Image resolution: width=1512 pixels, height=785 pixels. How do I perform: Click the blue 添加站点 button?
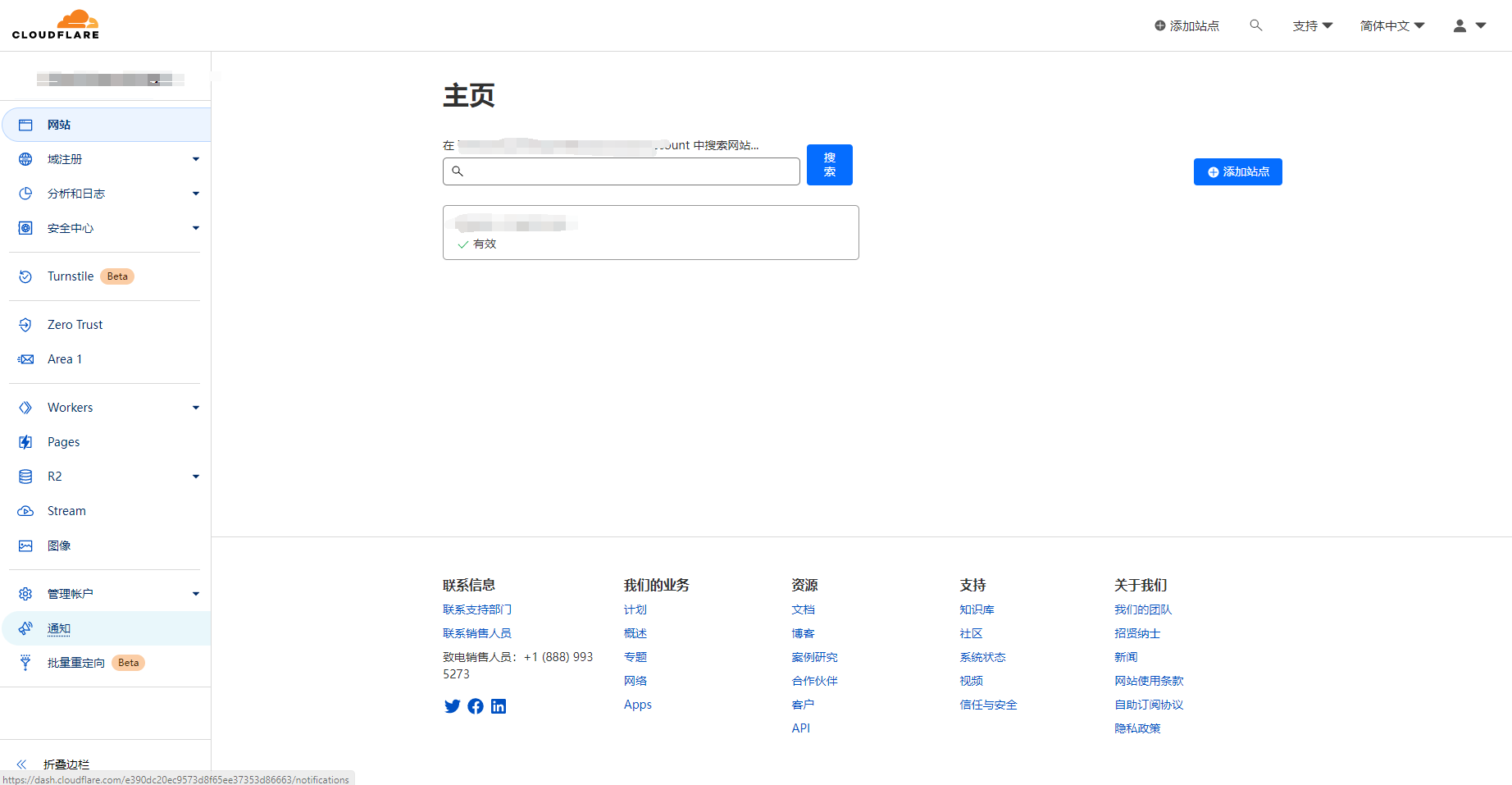coord(1237,171)
